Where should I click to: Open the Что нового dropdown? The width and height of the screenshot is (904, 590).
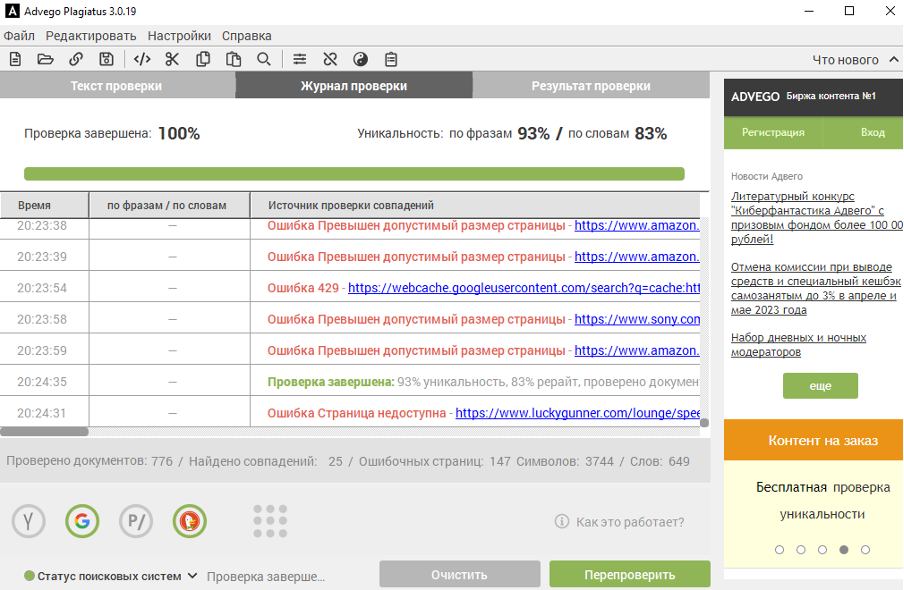click(853, 60)
